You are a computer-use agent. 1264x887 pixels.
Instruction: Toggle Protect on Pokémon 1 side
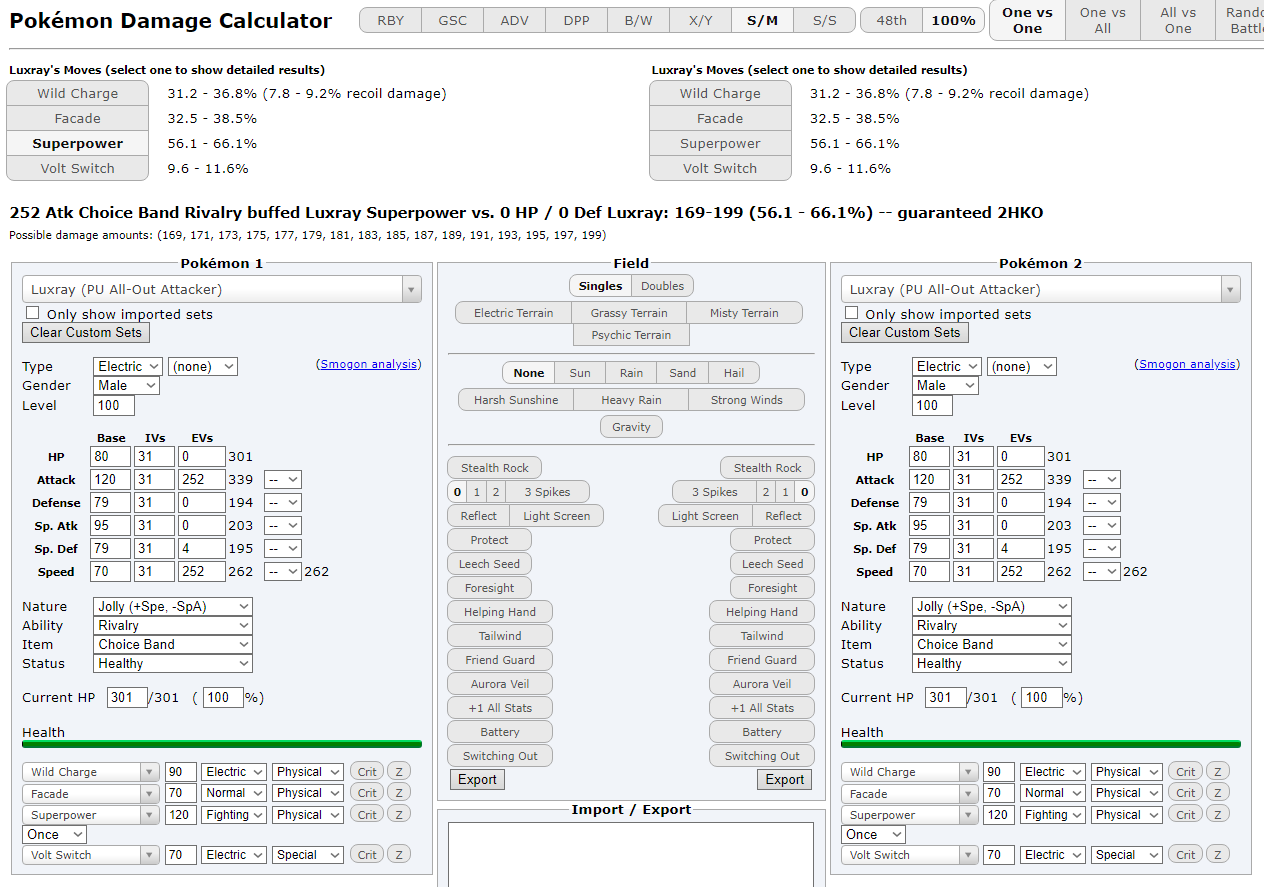tap(490, 540)
